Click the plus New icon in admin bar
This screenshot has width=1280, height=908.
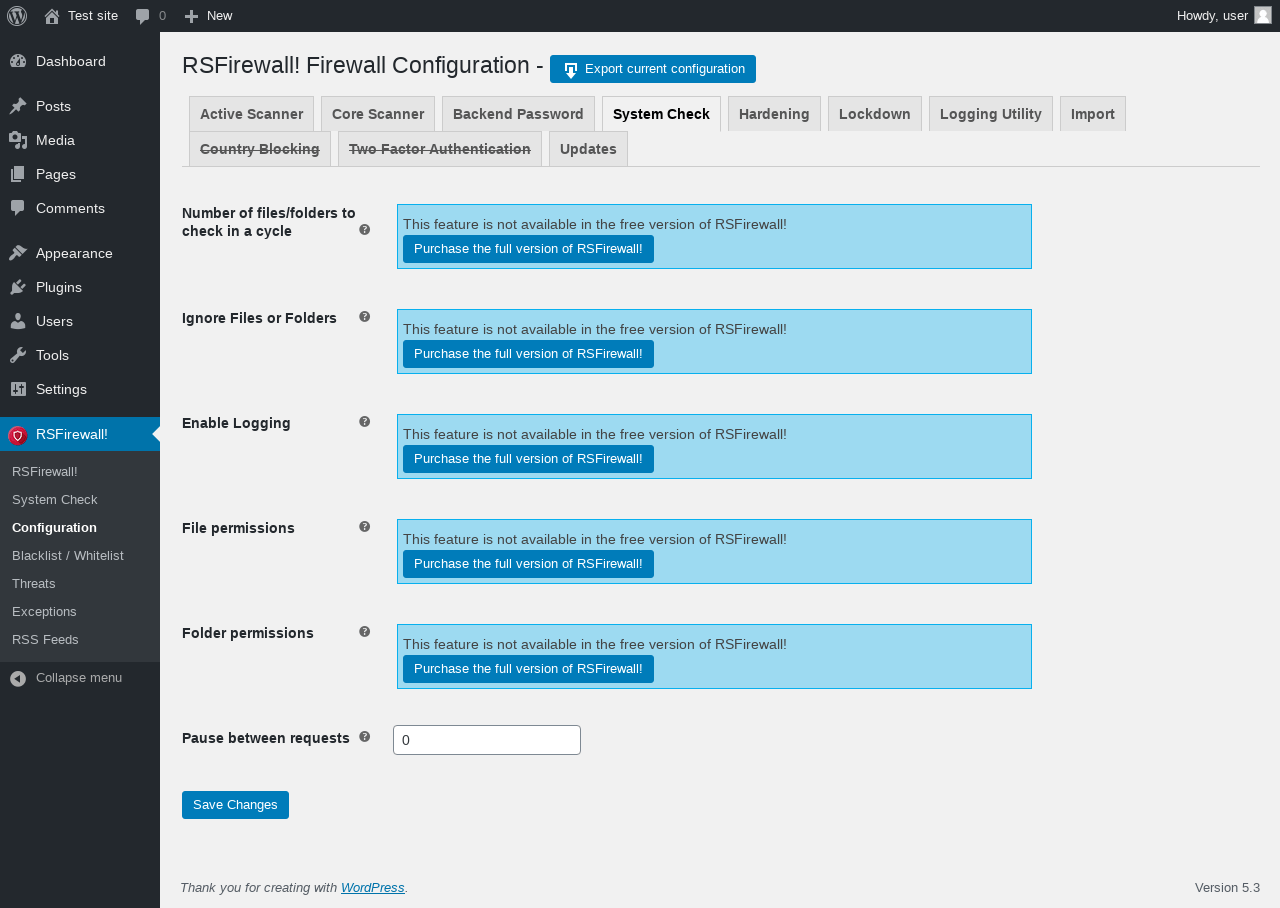[x=192, y=16]
